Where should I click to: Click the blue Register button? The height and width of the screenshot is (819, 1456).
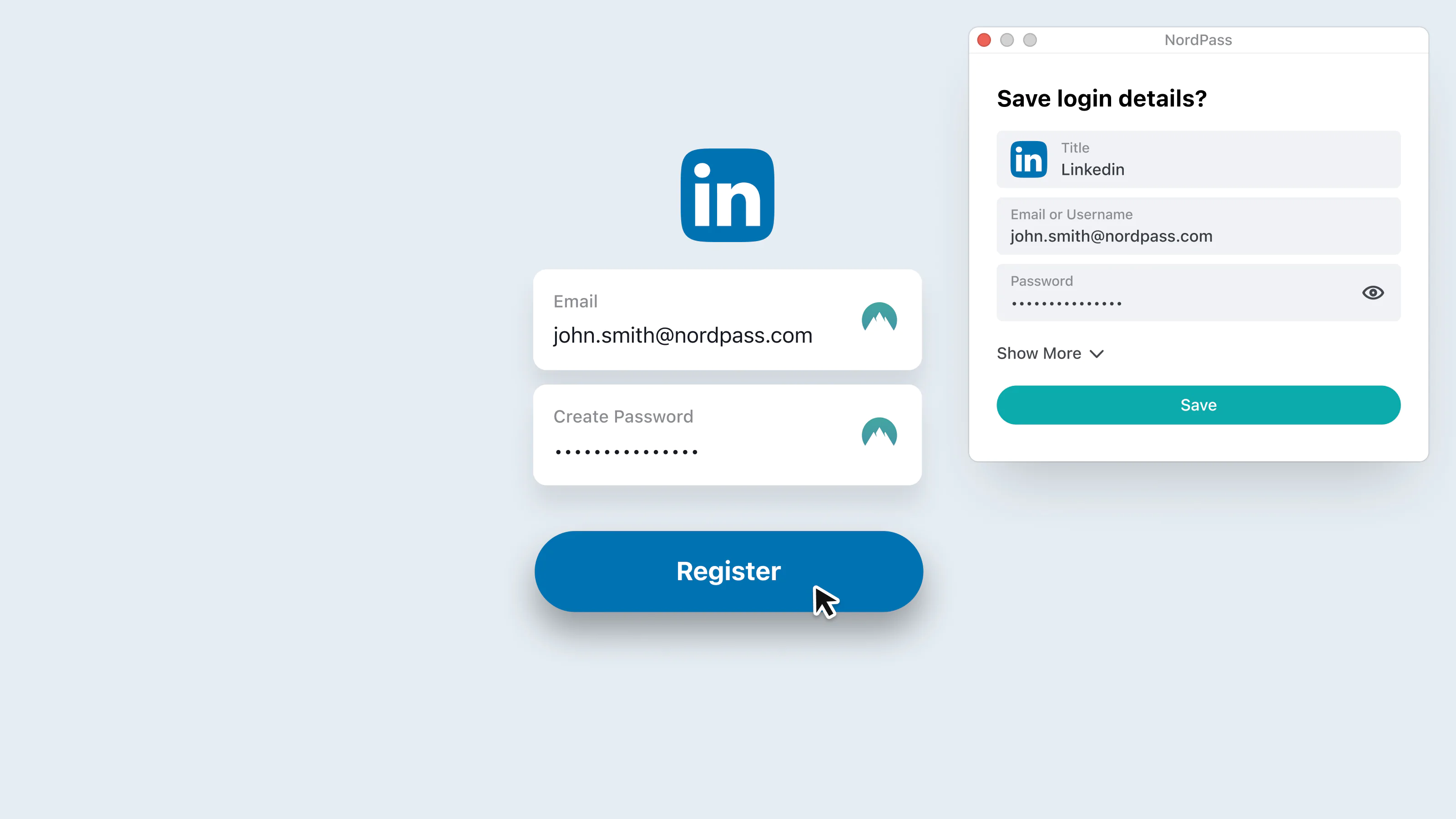coord(728,571)
